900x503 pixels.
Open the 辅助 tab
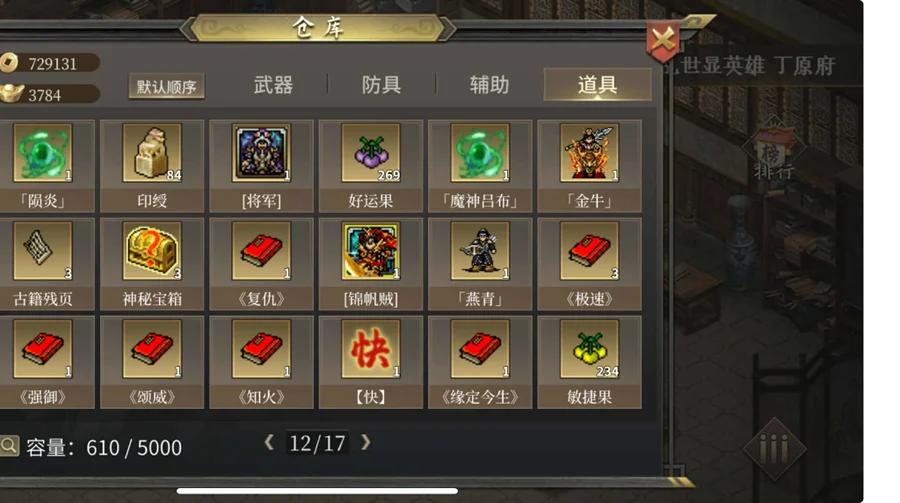tap(489, 85)
